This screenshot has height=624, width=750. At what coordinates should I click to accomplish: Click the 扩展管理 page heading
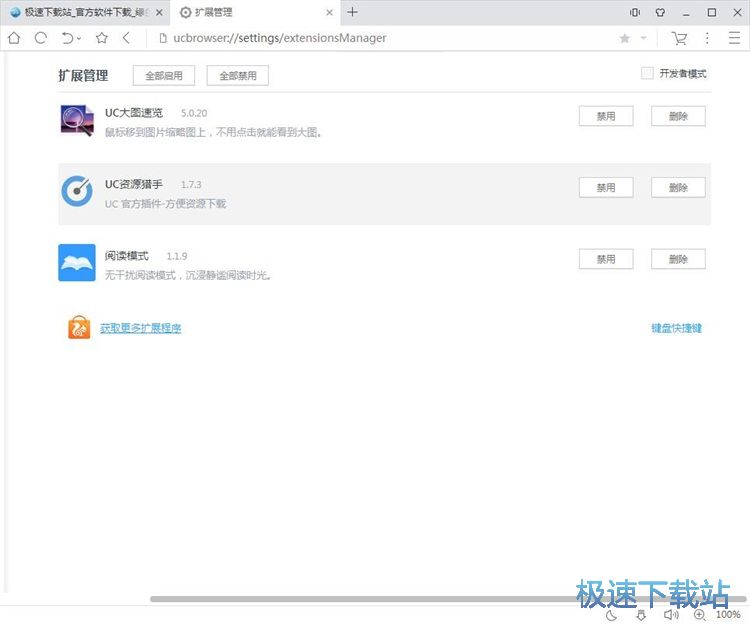[x=83, y=76]
